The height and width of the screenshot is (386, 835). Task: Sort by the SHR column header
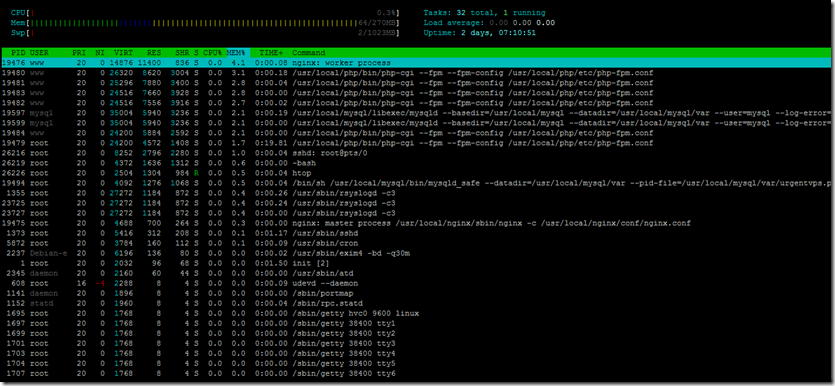pyautogui.click(x=182, y=53)
